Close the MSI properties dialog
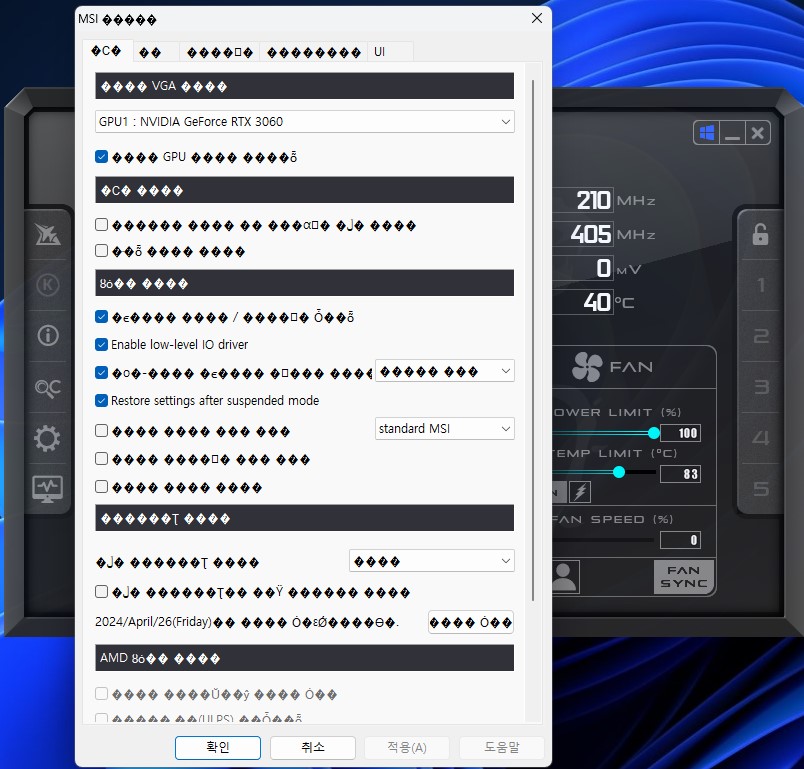 point(537,18)
